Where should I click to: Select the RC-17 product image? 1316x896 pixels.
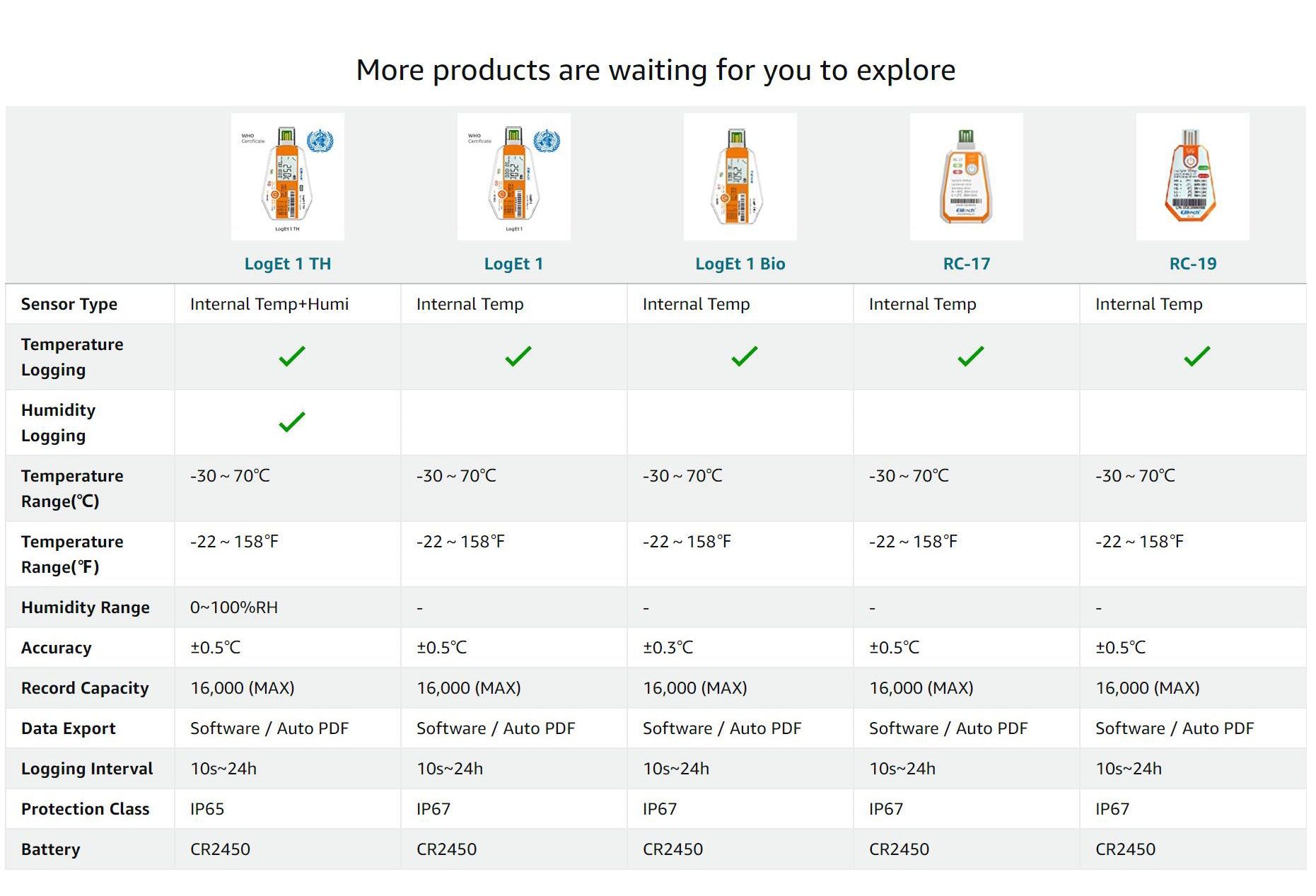966,177
